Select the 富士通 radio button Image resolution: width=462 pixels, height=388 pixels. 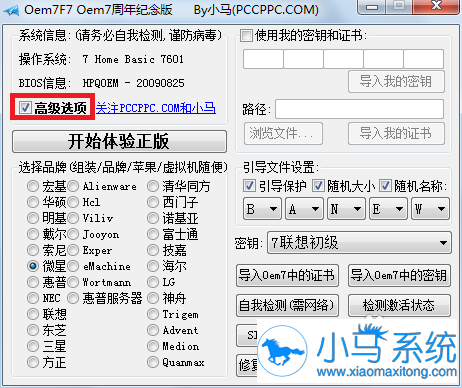[153, 234]
